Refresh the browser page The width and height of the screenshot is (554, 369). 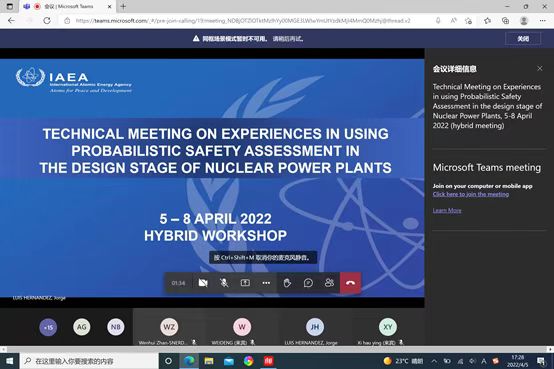coord(47,20)
